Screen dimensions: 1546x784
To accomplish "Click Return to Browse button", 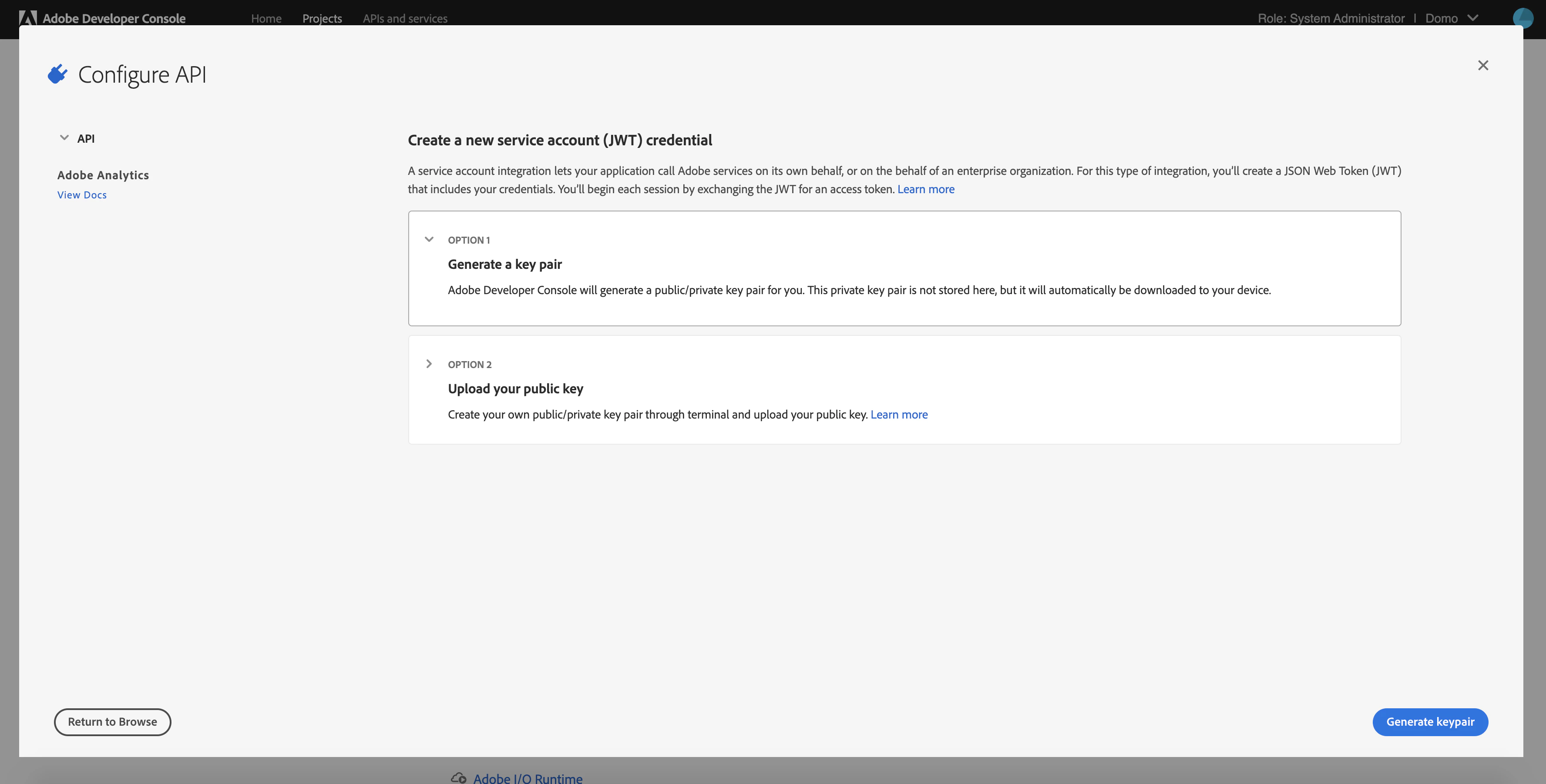I will click(x=113, y=722).
